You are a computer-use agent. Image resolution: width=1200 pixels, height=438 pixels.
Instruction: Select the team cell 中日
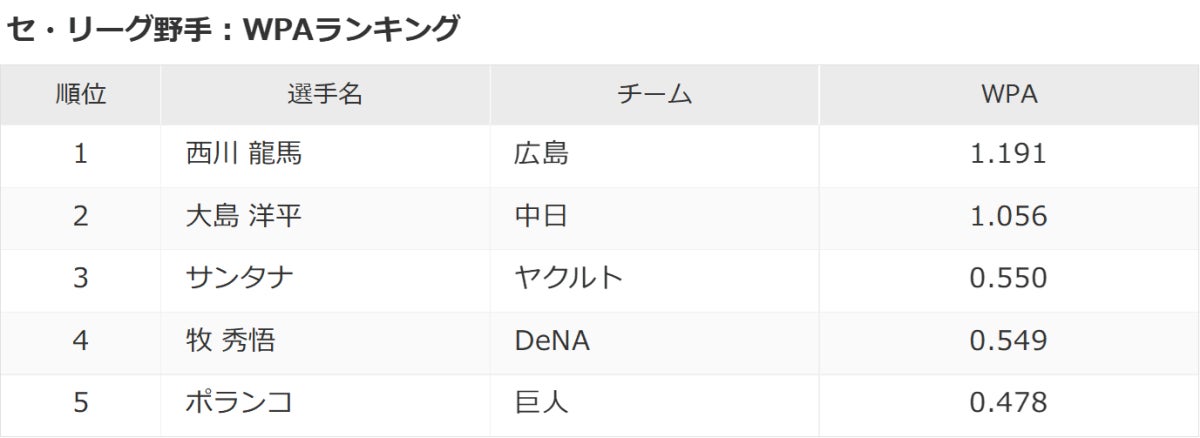pyautogui.click(x=541, y=216)
